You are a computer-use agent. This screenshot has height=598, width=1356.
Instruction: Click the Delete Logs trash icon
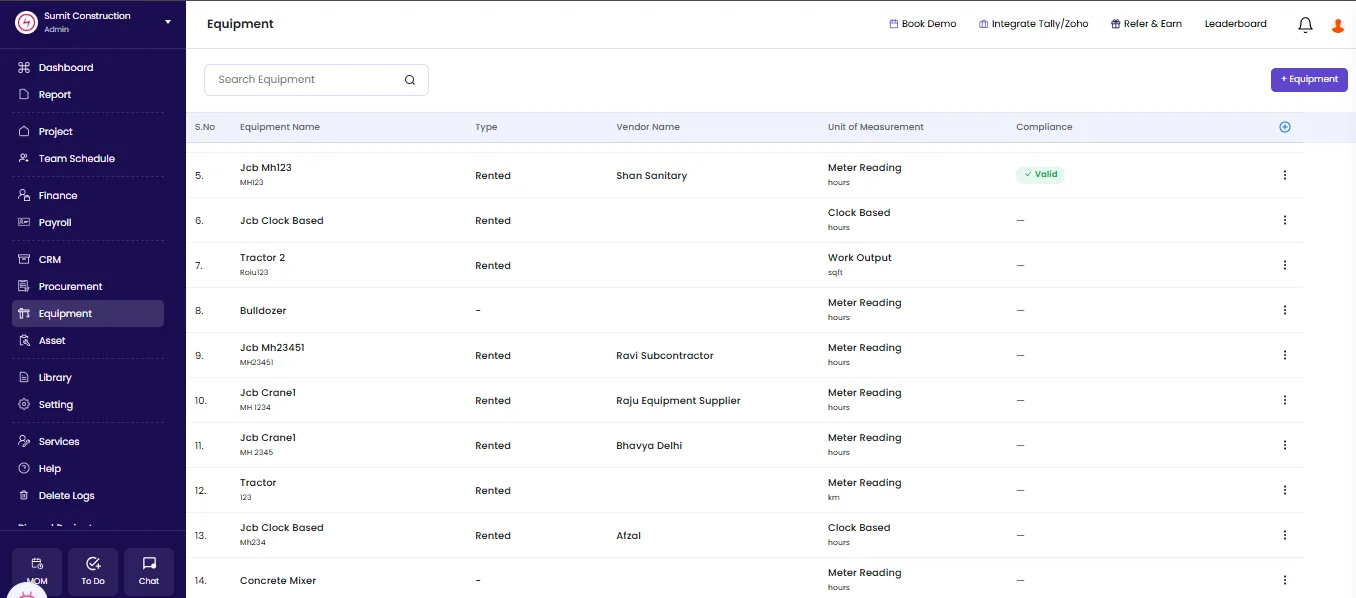click(x=24, y=496)
